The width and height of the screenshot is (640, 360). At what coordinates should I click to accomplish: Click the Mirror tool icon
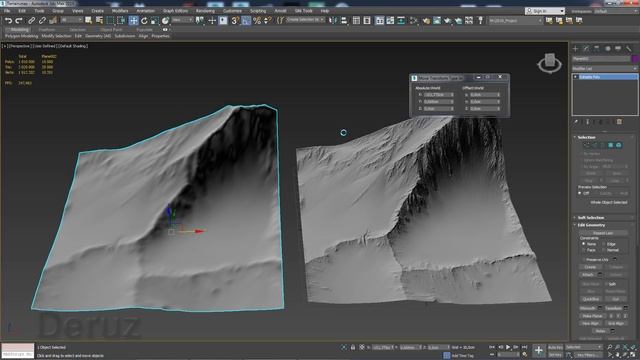333,20
